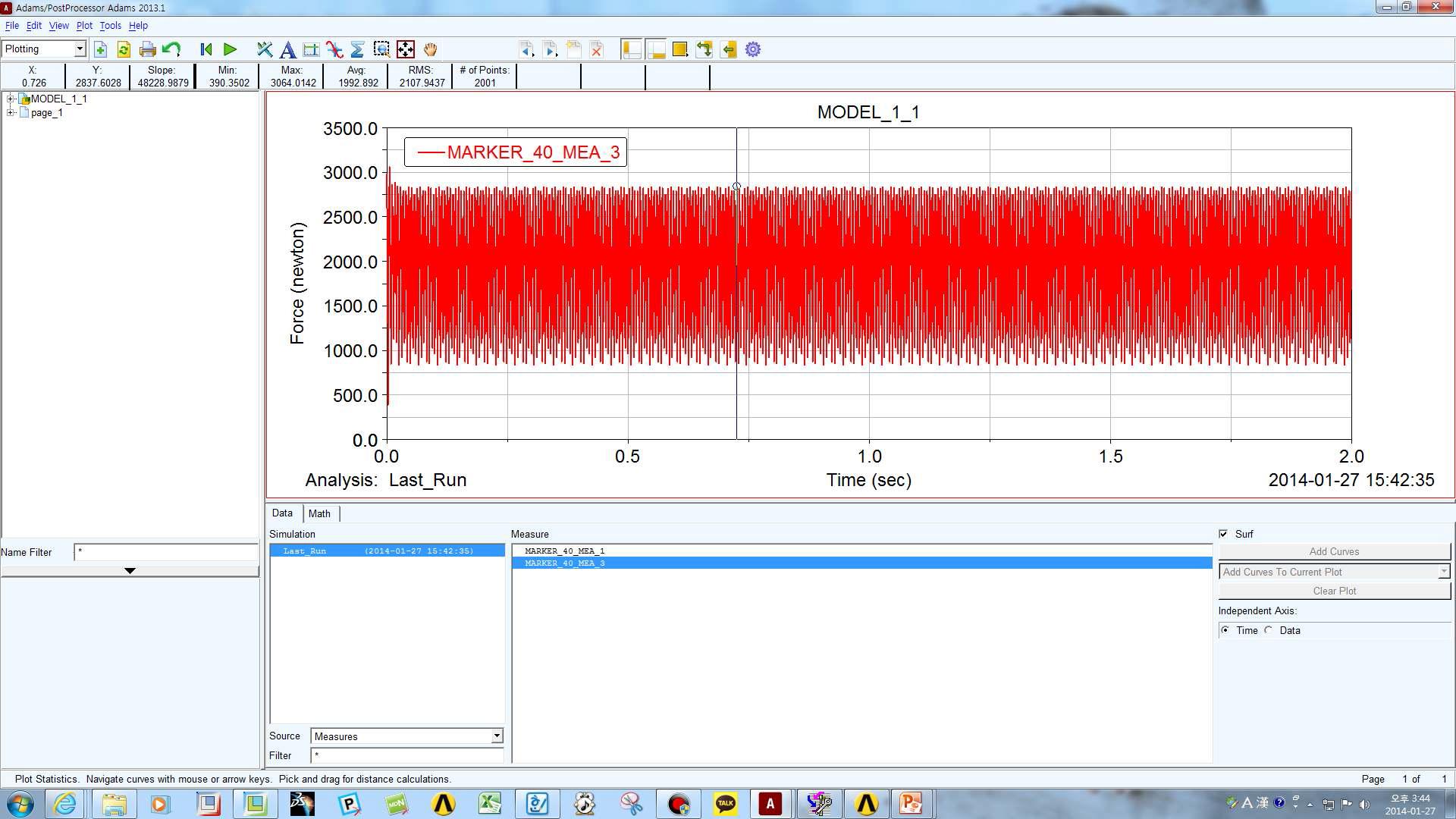This screenshot has width=1456, height=819.
Task: Click the Force (newton) axis label
Action: click(x=297, y=284)
